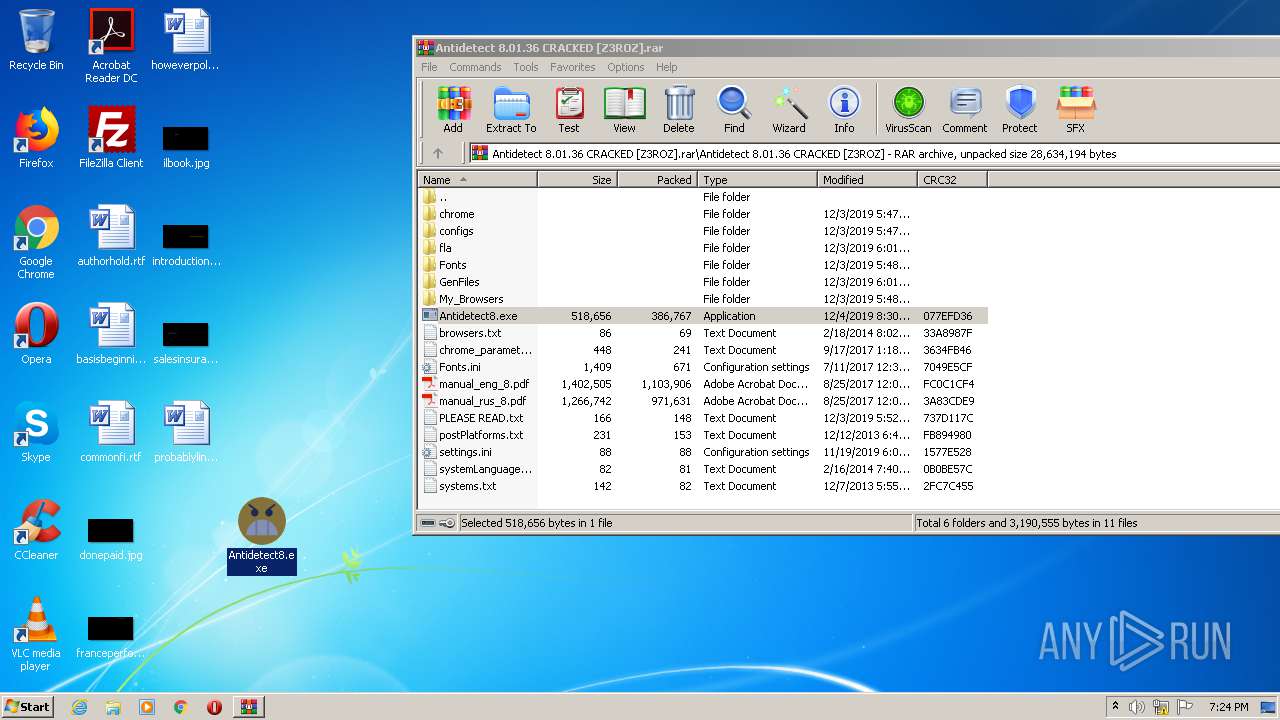Click the archive path address field

tap(875, 154)
